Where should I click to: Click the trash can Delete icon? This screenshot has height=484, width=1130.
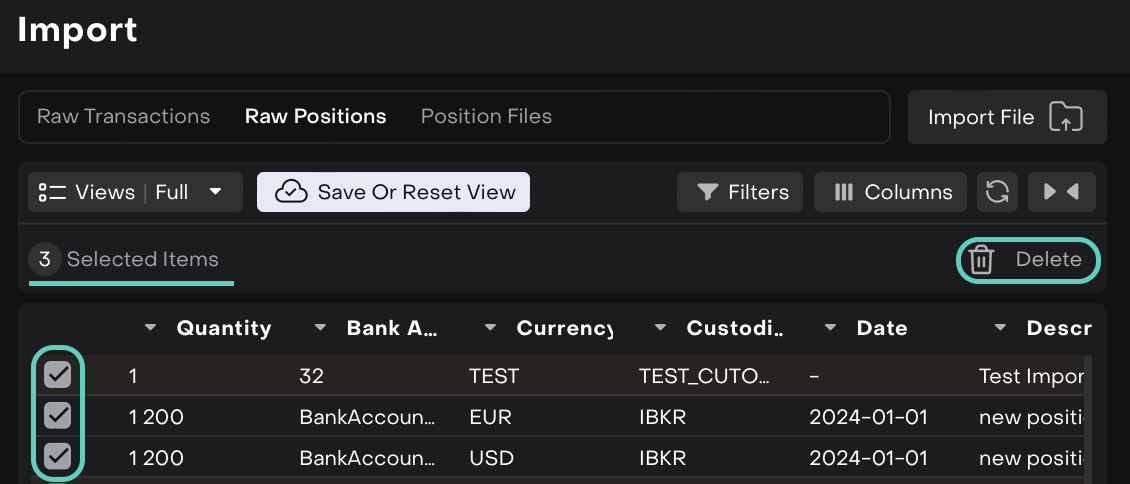[x=981, y=260]
